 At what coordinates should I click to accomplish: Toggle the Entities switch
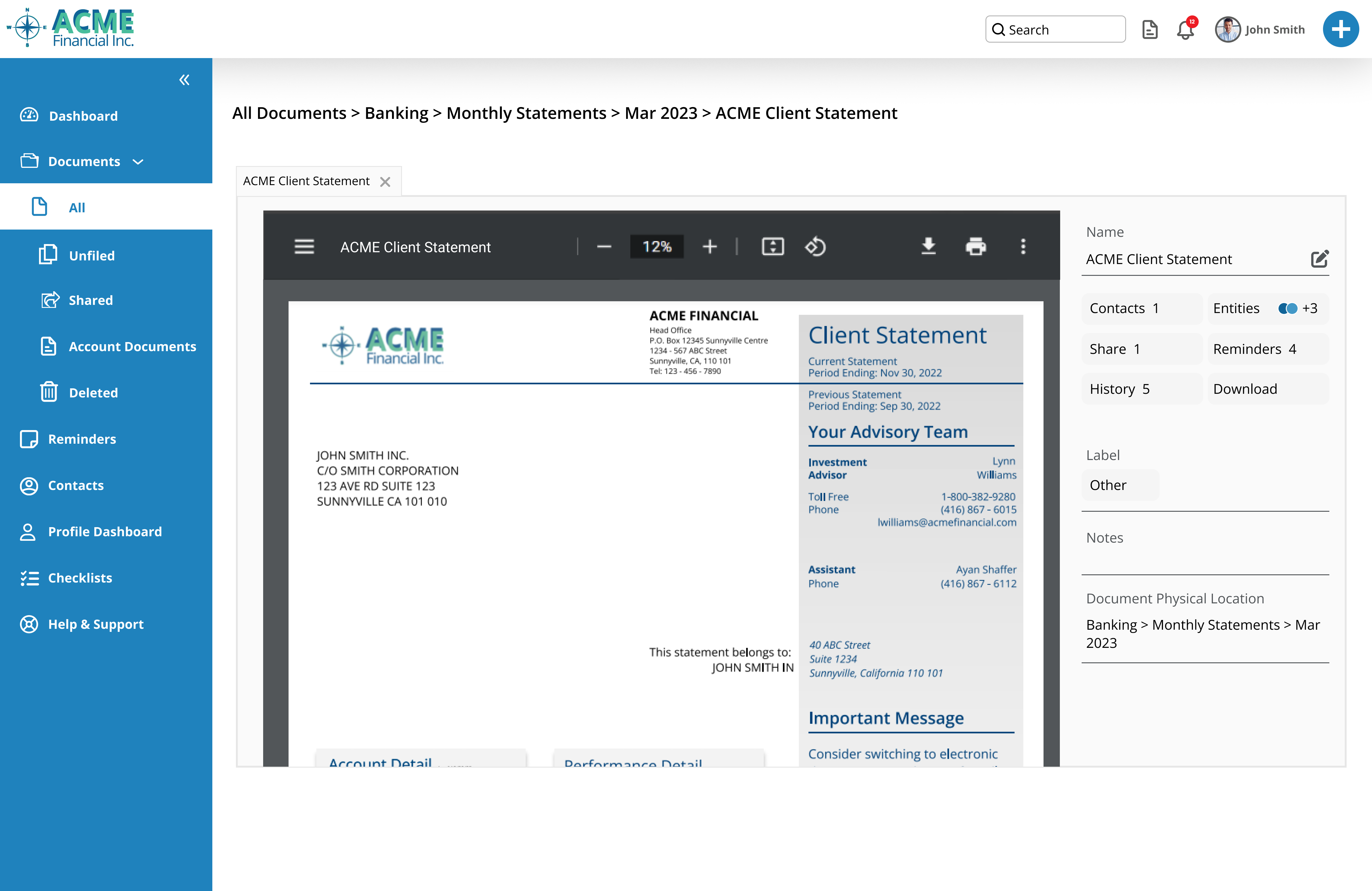pyautogui.click(x=1287, y=308)
